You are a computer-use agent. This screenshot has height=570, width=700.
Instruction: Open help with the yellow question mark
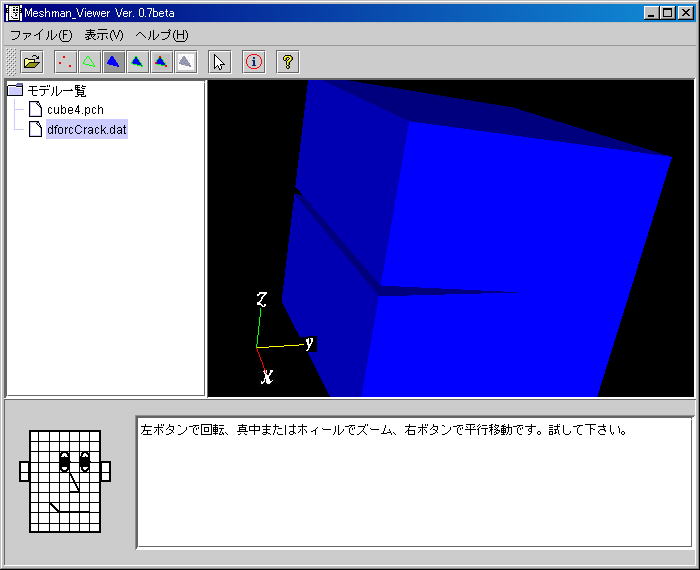tap(288, 62)
